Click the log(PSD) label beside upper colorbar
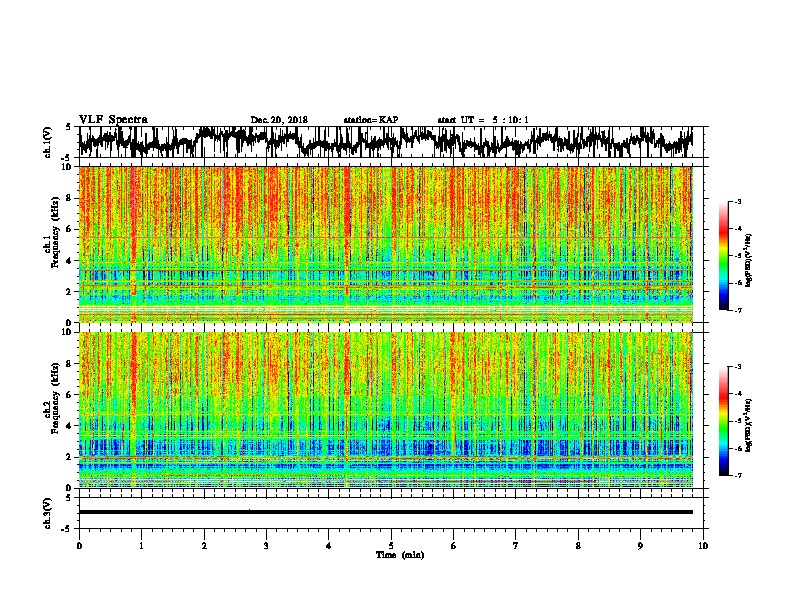This screenshot has width=792, height=612. click(x=749, y=260)
